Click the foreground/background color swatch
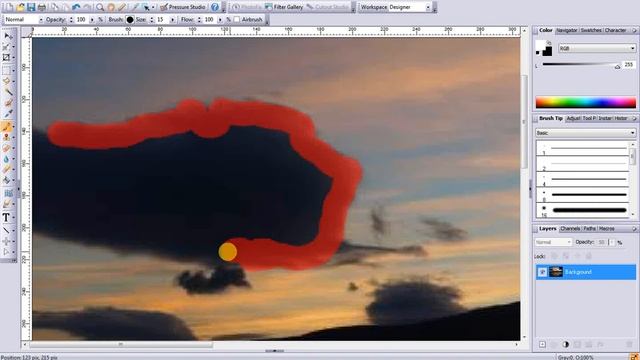Viewport: 640px width, 360px height. 544,48
